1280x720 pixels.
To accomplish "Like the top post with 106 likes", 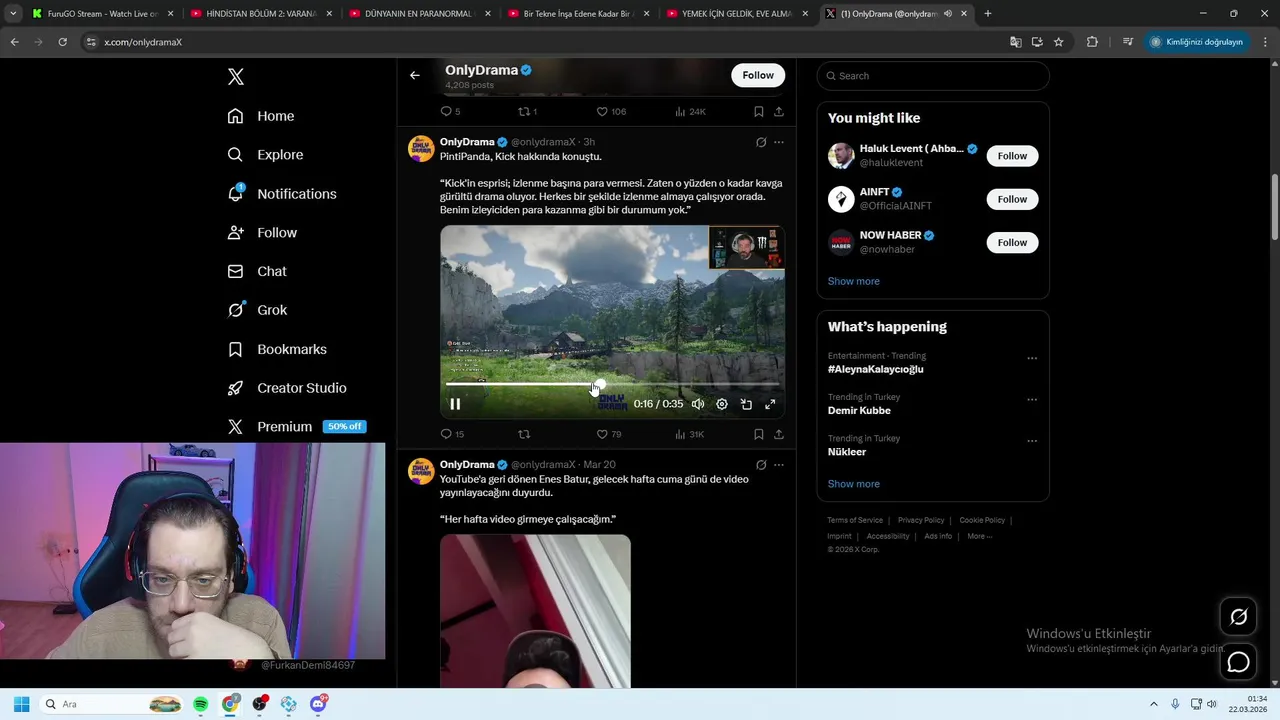I will click(611, 112).
